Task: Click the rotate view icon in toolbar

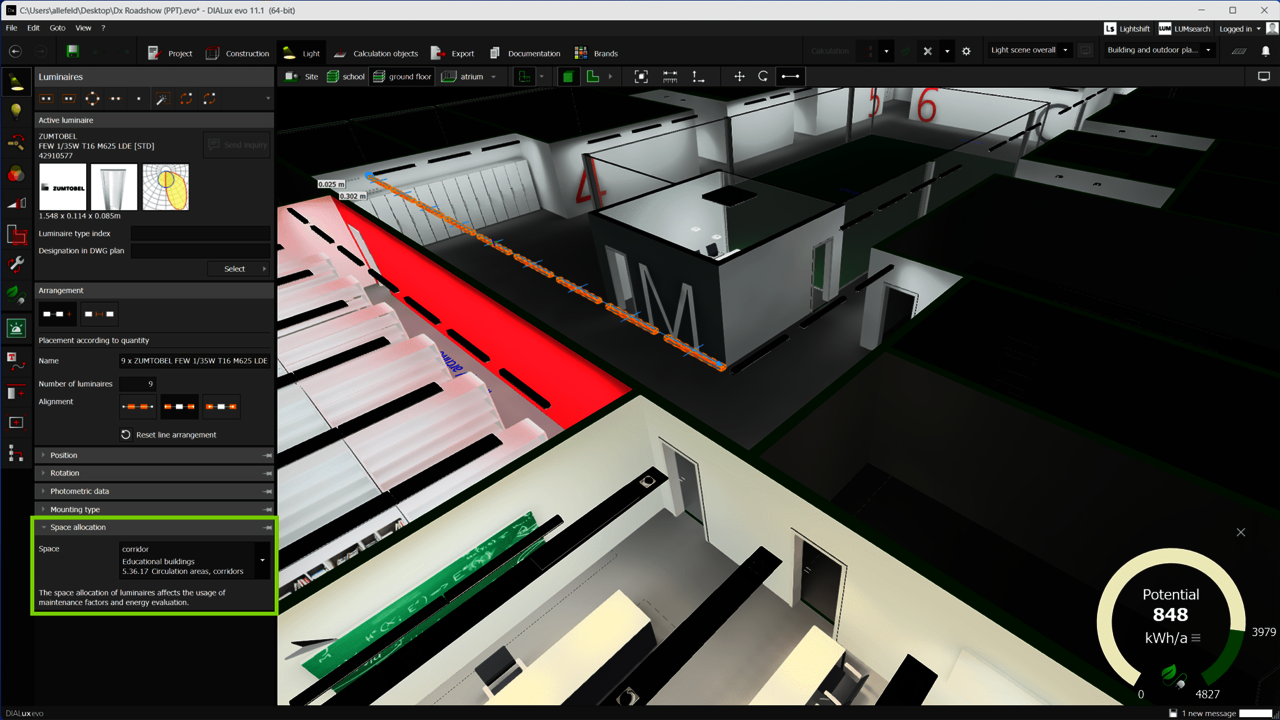Action: tap(763, 76)
